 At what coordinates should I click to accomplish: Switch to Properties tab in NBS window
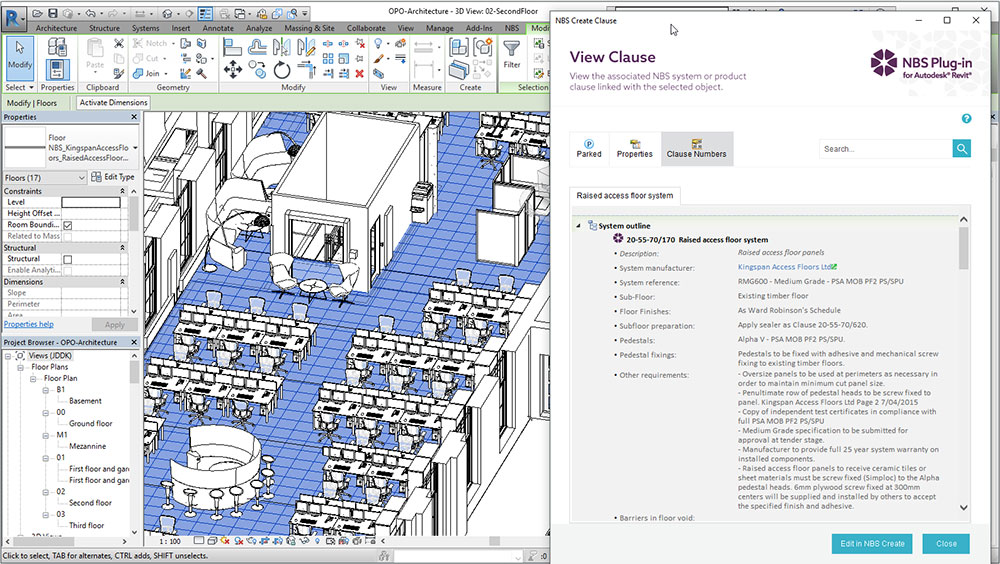635,149
